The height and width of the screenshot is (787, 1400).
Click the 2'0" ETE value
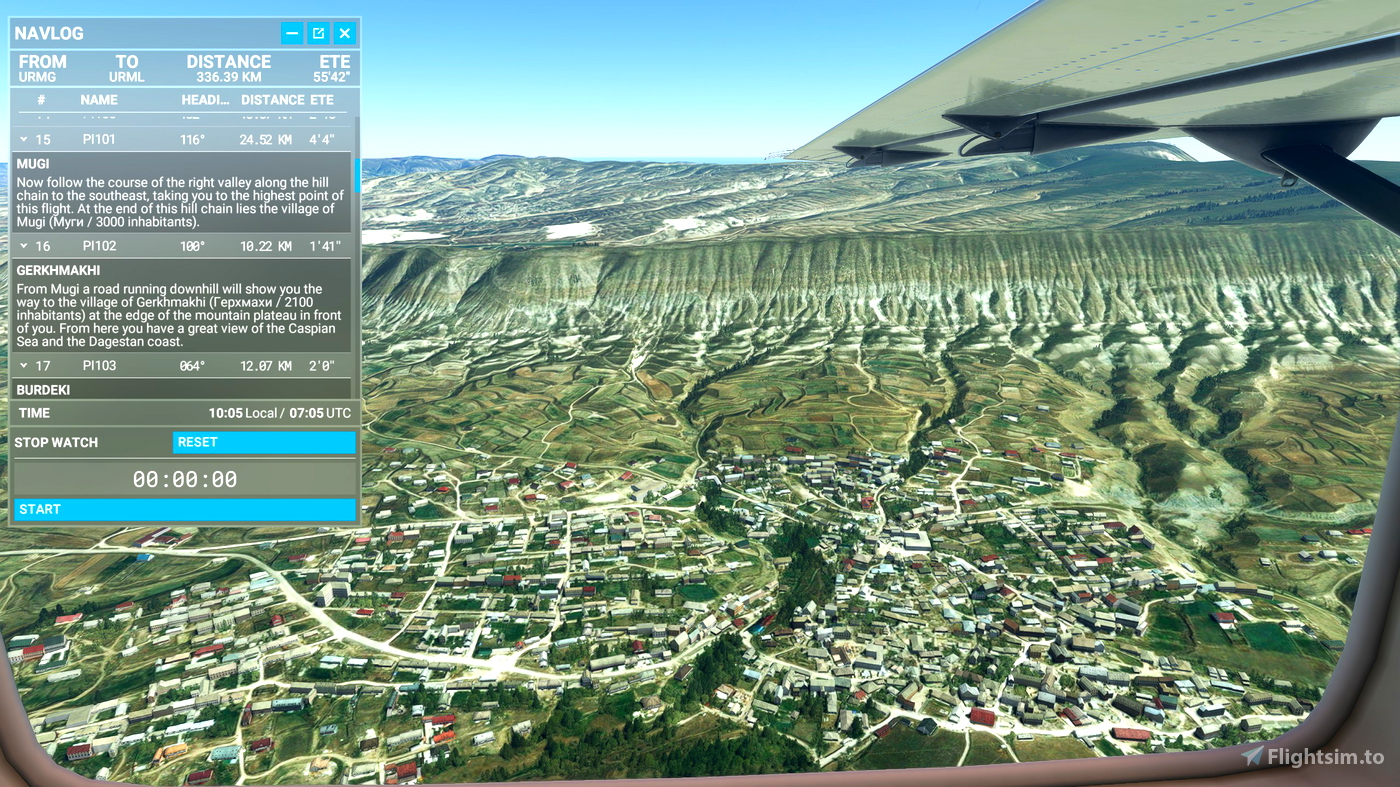pyautogui.click(x=323, y=366)
